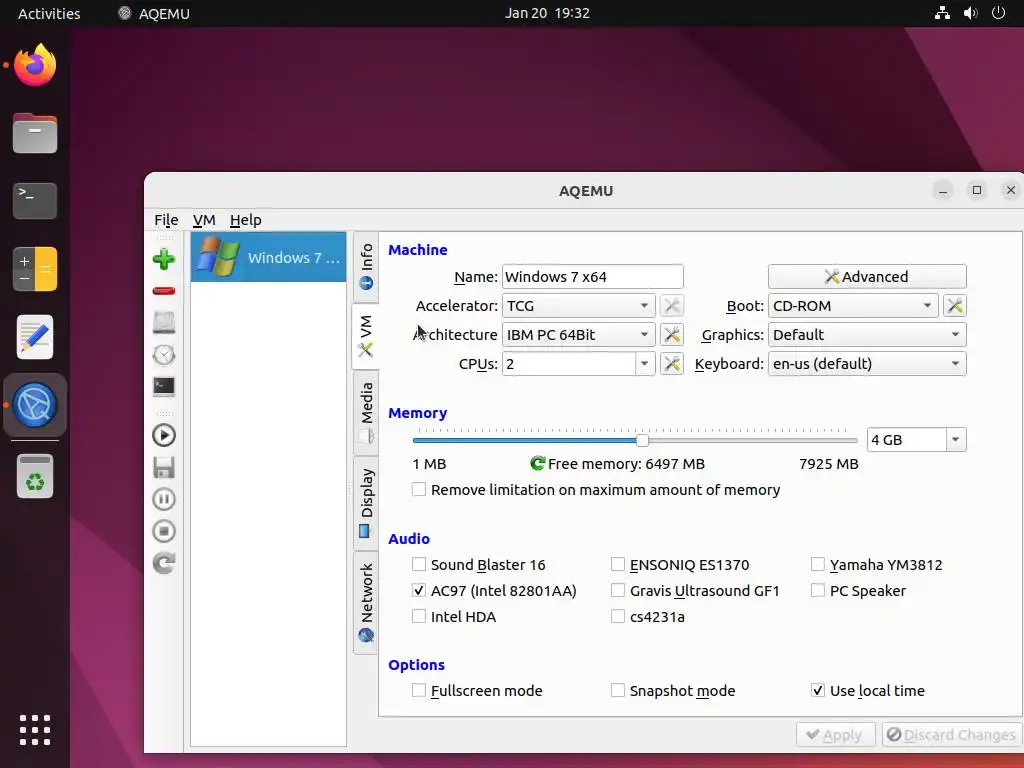
Task: Open accelerator settings wrench icon
Action: [671, 306]
